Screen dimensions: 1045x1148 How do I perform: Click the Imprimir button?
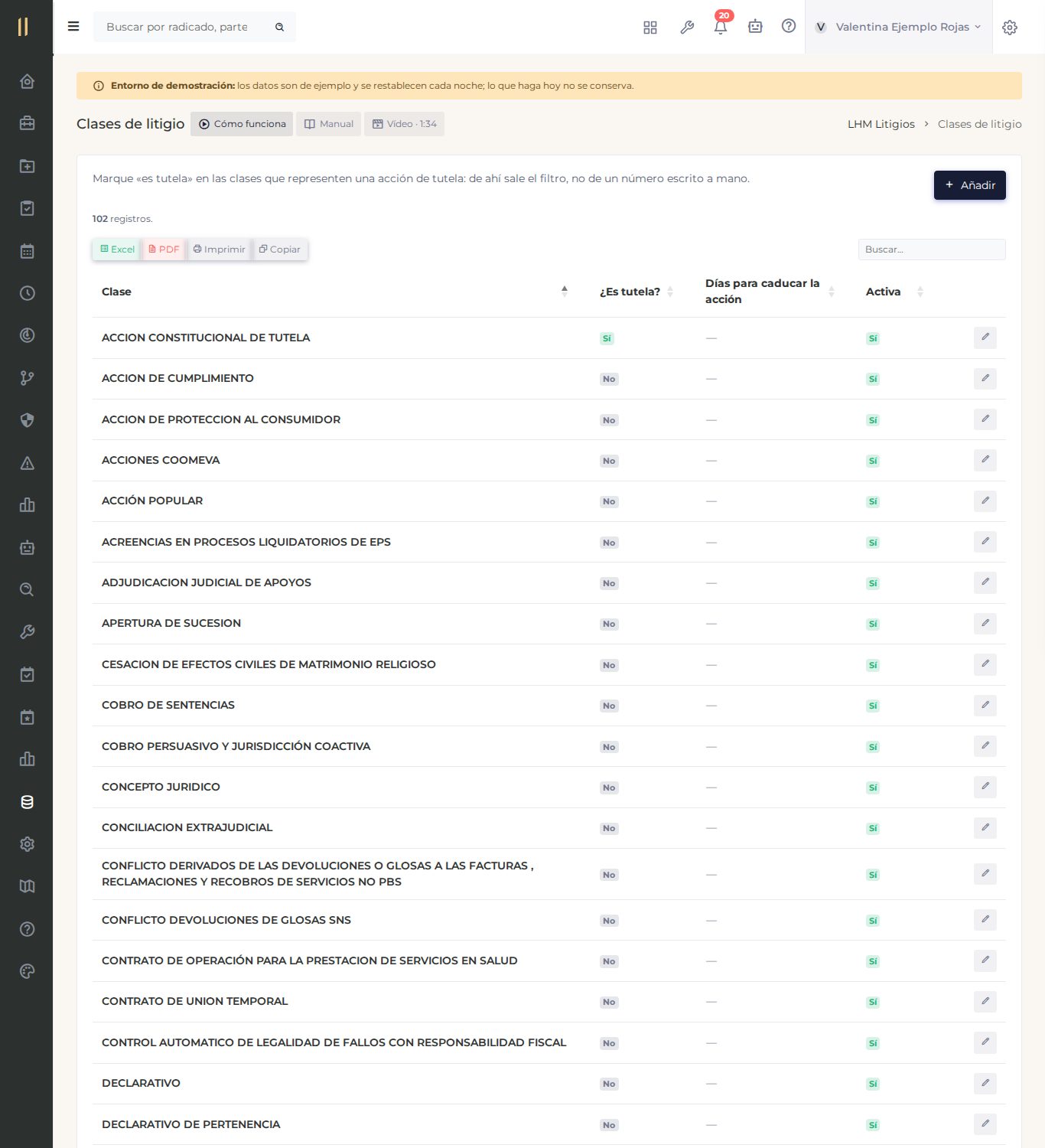pyautogui.click(x=220, y=249)
